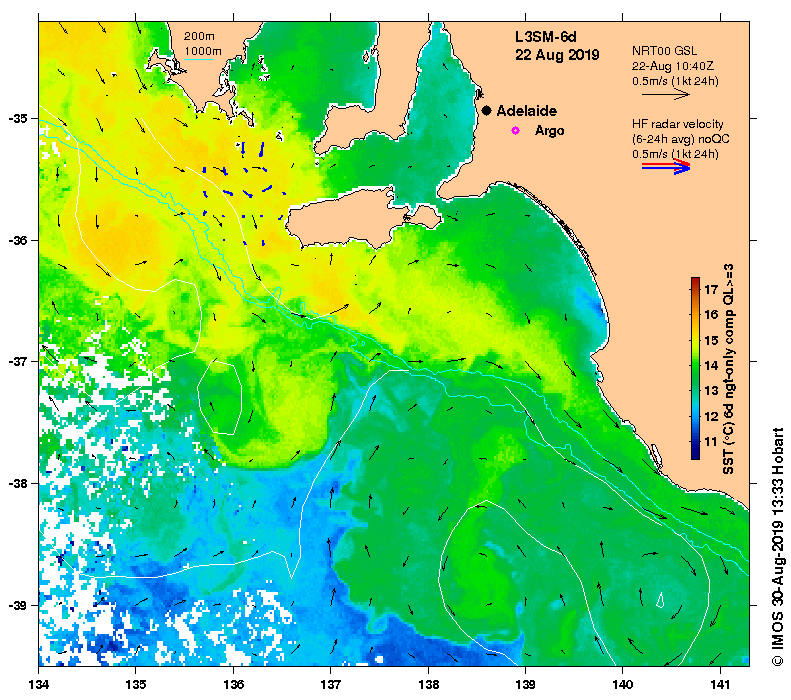Click the '137' longitude axis label
The height and width of the screenshot is (700, 791).
pyautogui.click(x=331, y=684)
